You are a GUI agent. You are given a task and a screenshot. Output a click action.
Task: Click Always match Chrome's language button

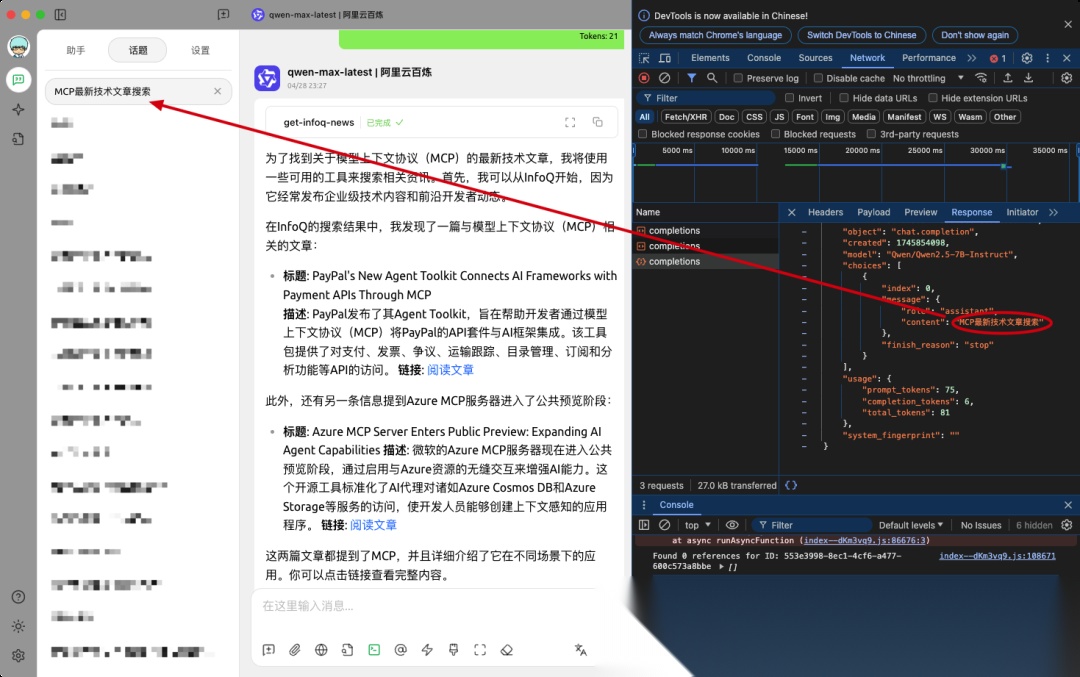pyautogui.click(x=716, y=35)
